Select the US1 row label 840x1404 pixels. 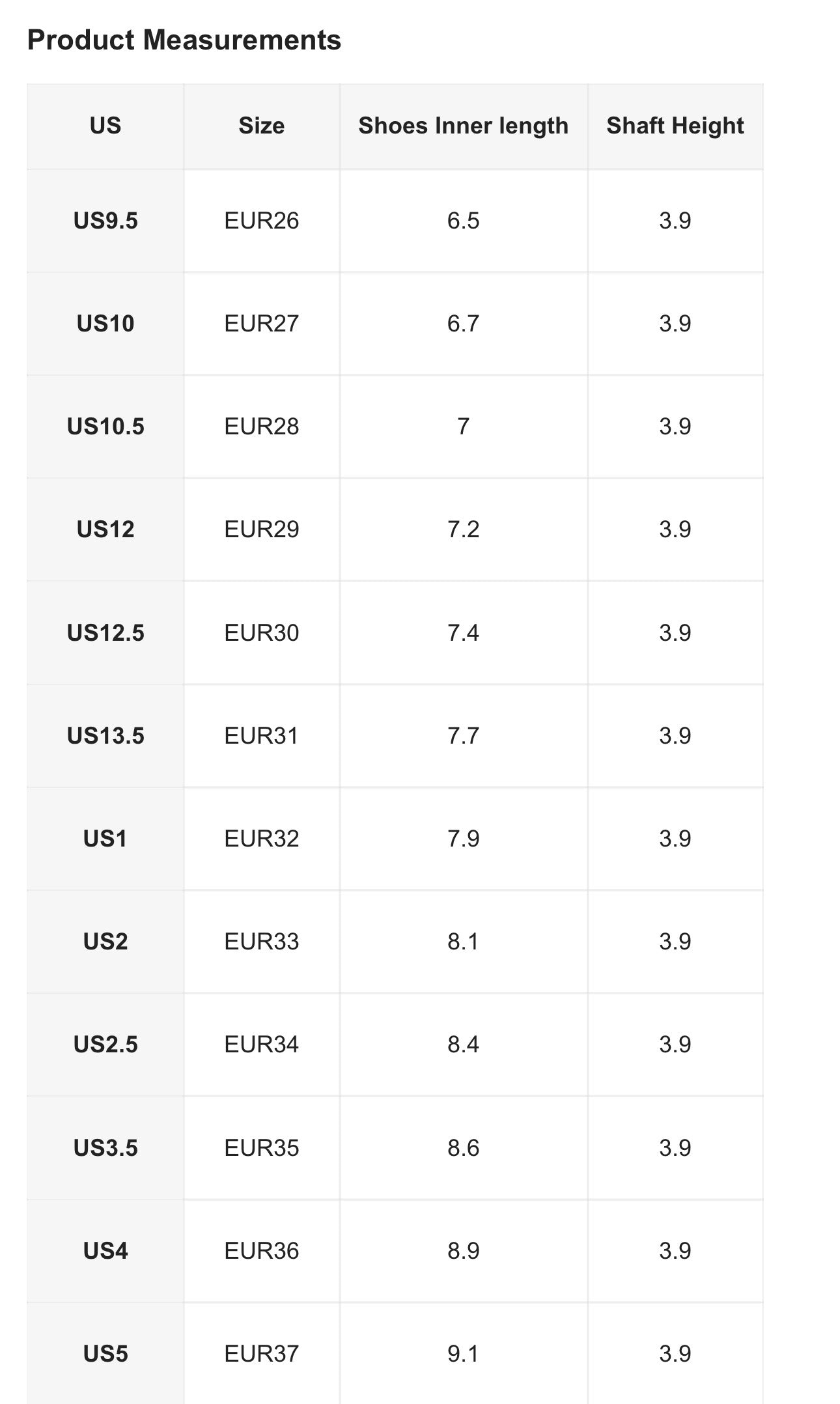(x=105, y=839)
